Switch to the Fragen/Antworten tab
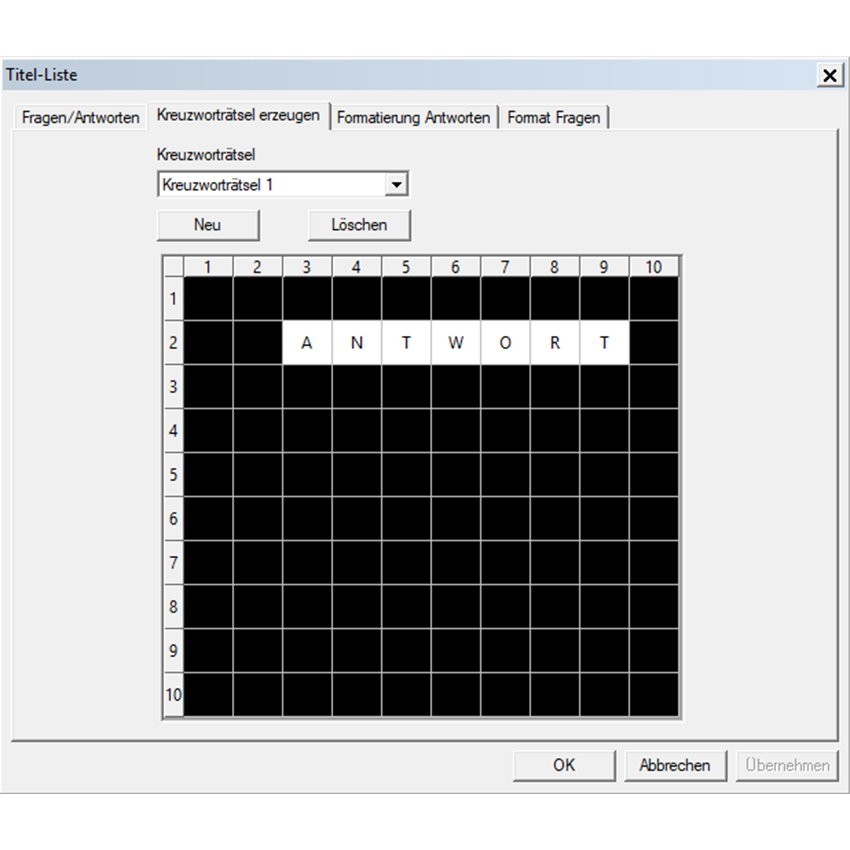The height and width of the screenshot is (850, 850). coord(80,118)
